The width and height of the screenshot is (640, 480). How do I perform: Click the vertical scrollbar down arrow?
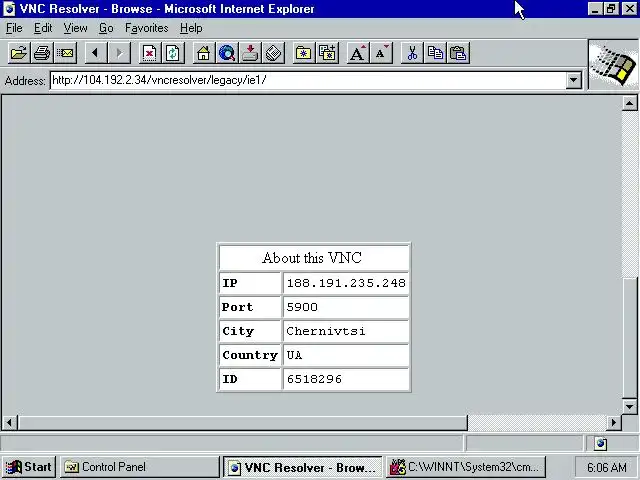[629, 406]
